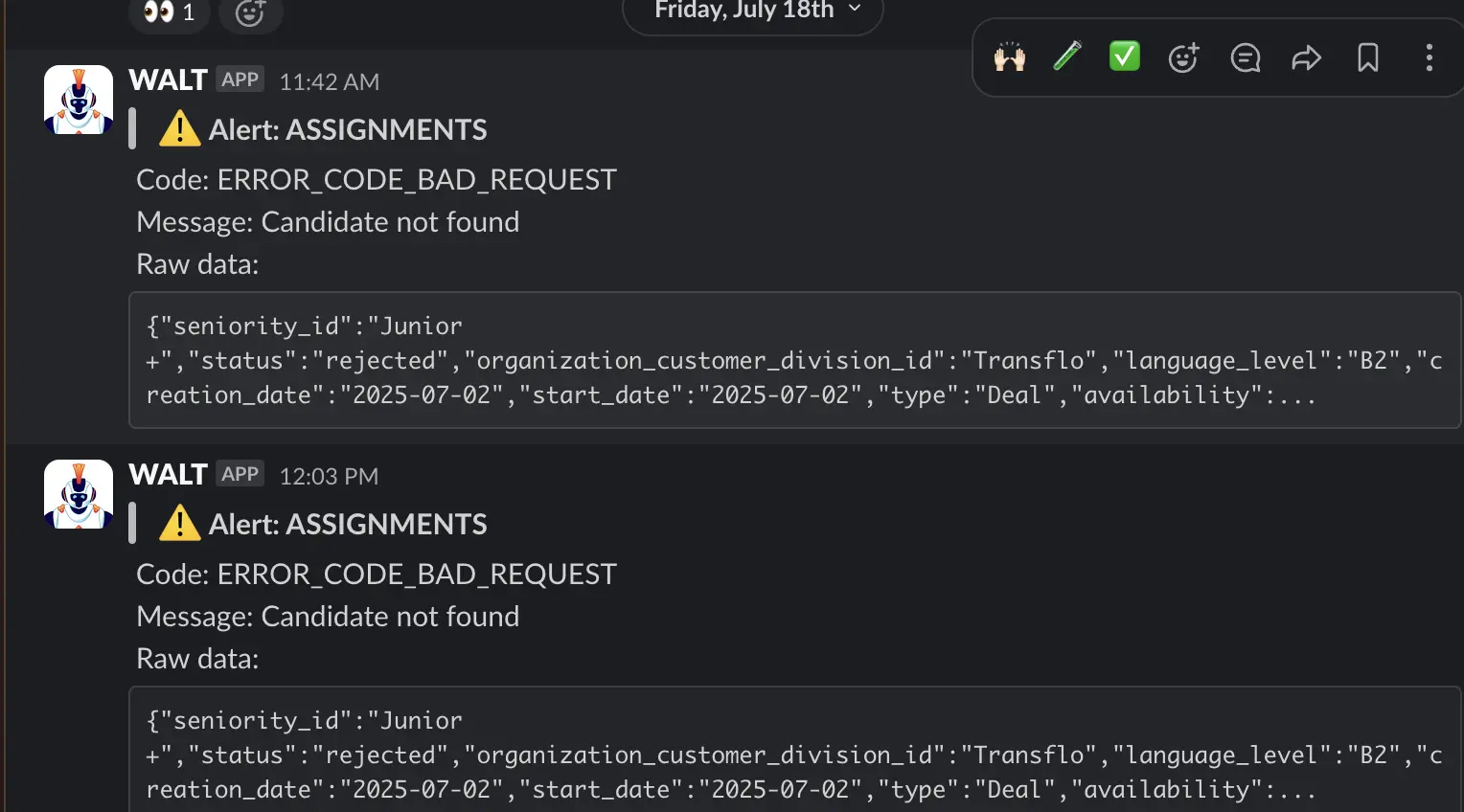Image resolution: width=1464 pixels, height=812 pixels.
Task: React with the green pencil emoji
Action: (x=1066, y=57)
